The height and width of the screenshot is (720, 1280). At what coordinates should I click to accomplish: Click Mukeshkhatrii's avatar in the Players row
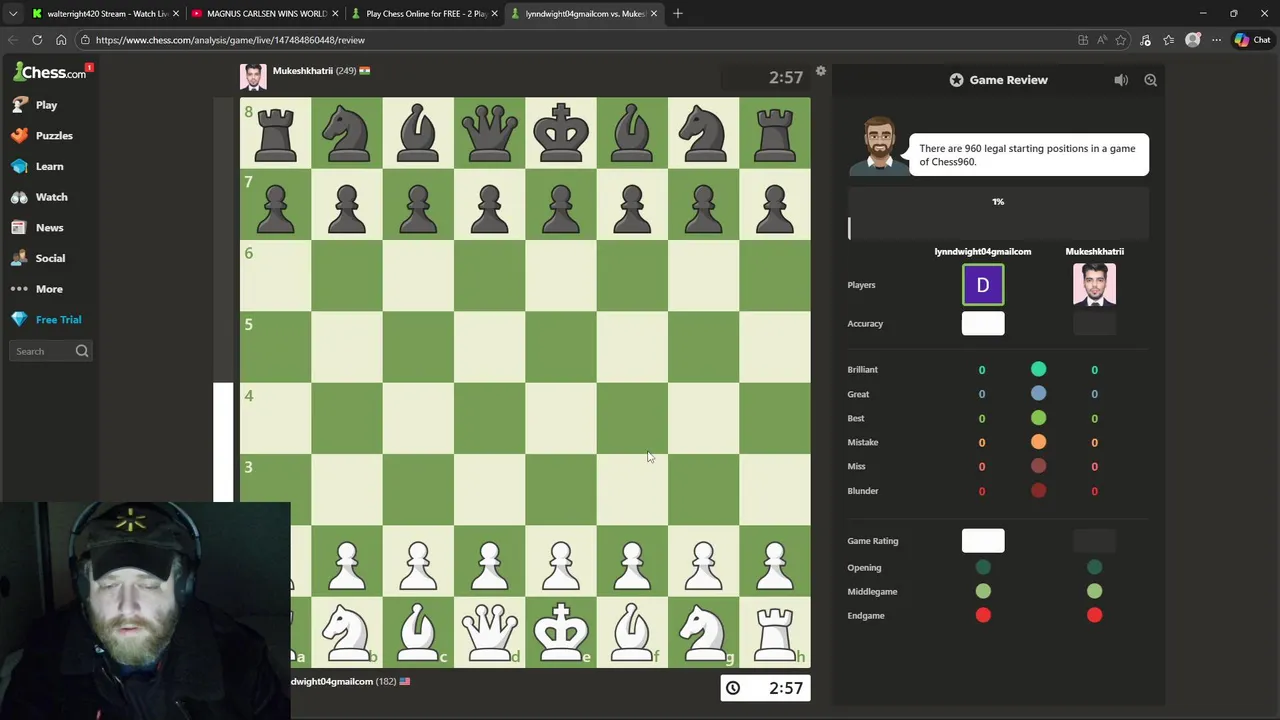1094,285
